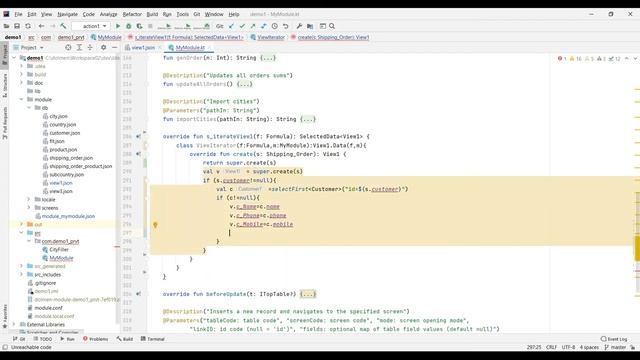Image resolution: width=640 pixels, height=360 pixels.
Task: Commit changes with the green checkmark icon
Action: 242,26
